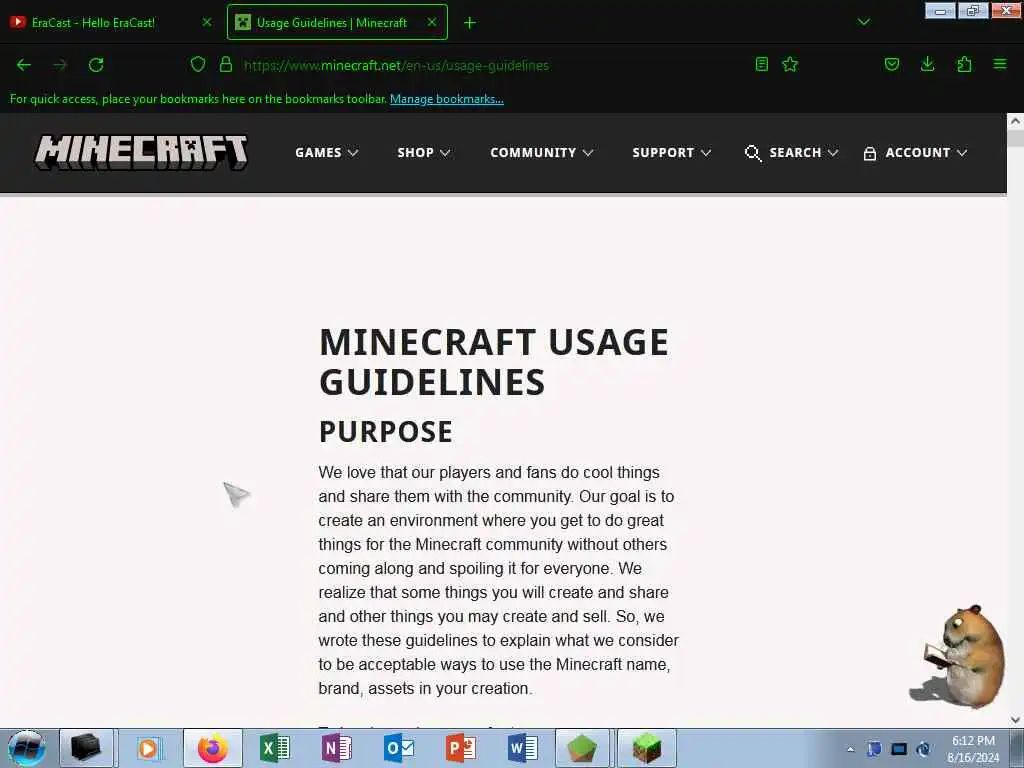The image size is (1024, 768).
Task: Open the Windows Start orb
Action: 27,748
